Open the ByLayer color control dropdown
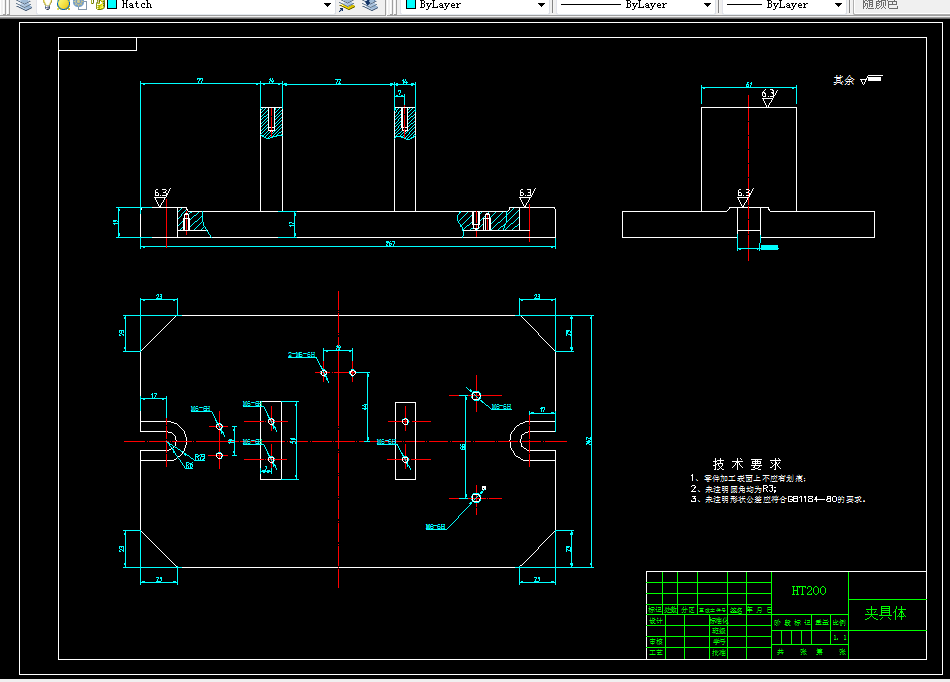 point(541,5)
